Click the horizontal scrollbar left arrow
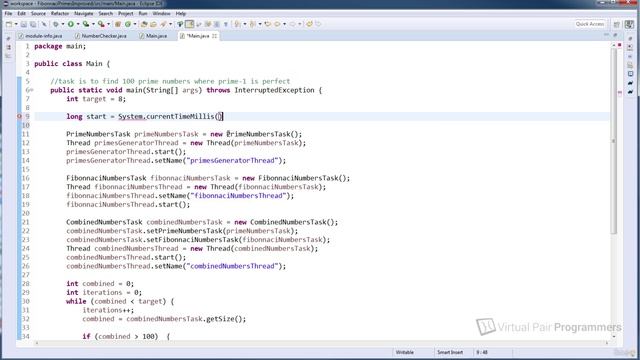 (37, 343)
